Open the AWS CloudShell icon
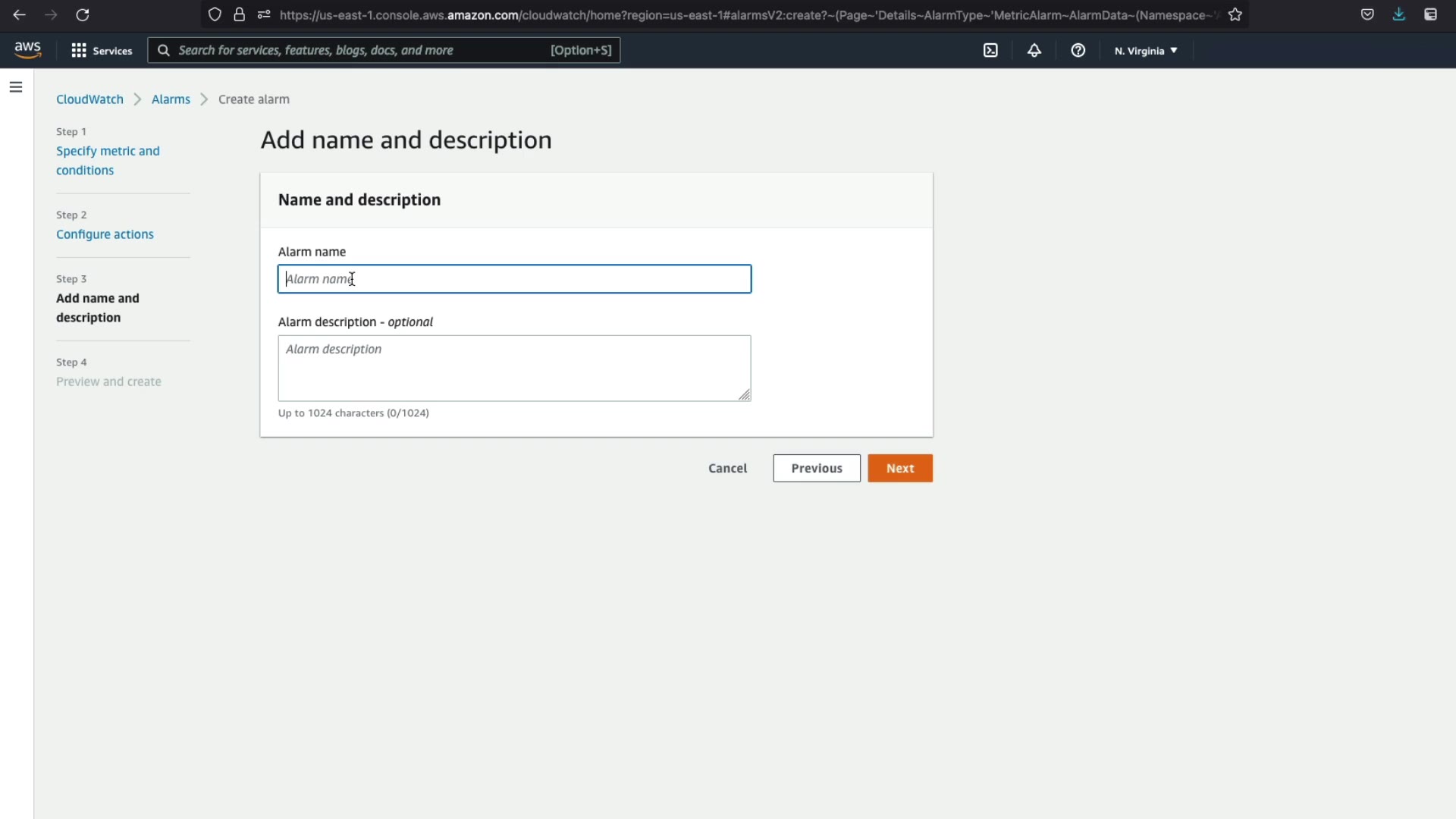The height and width of the screenshot is (819, 1456). point(990,50)
